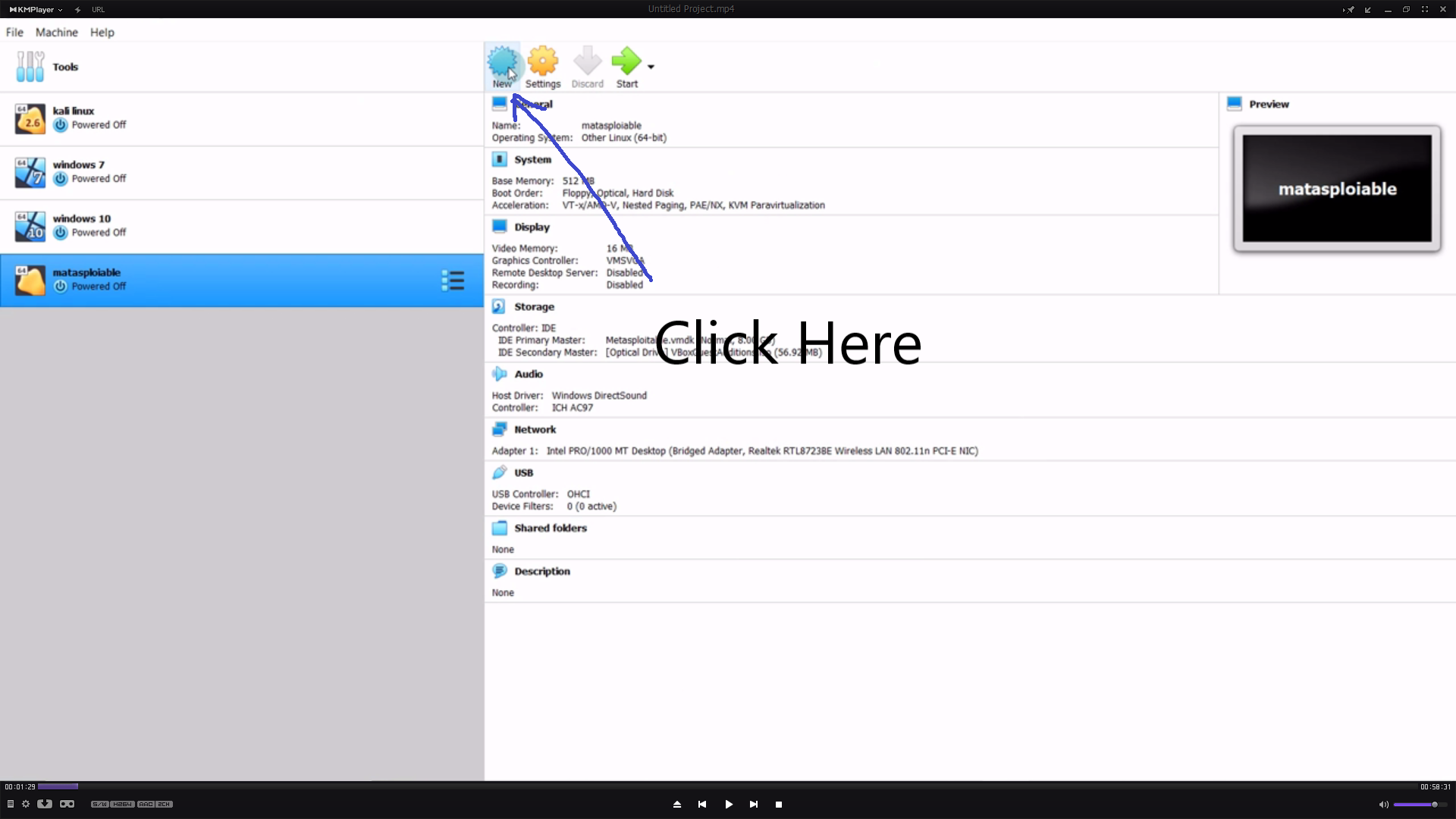The height and width of the screenshot is (819, 1456).
Task: Click the Storage section icon
Action: point(499,306)
